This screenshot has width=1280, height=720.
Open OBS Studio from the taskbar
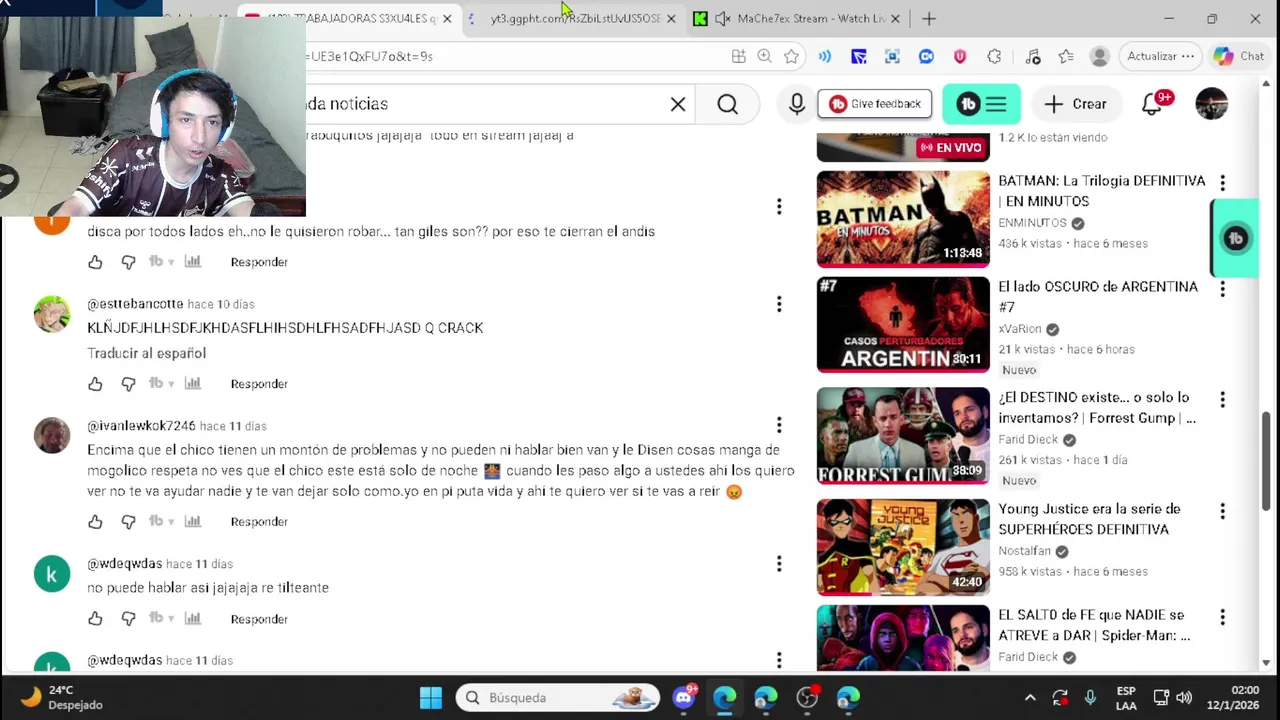(807, 698)
